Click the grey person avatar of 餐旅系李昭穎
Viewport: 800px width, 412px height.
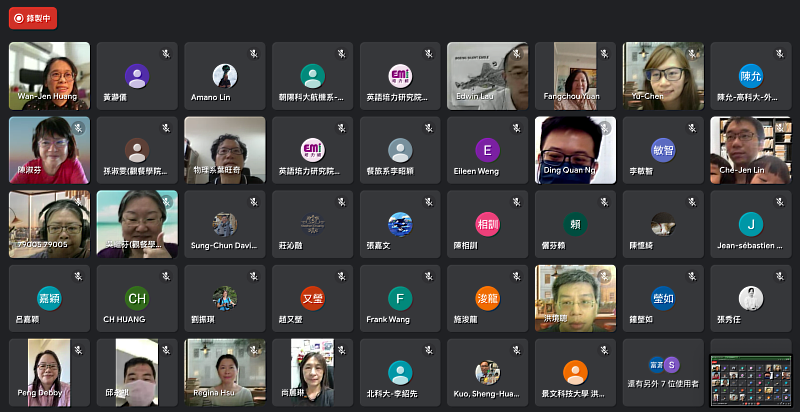pos(400,150)
